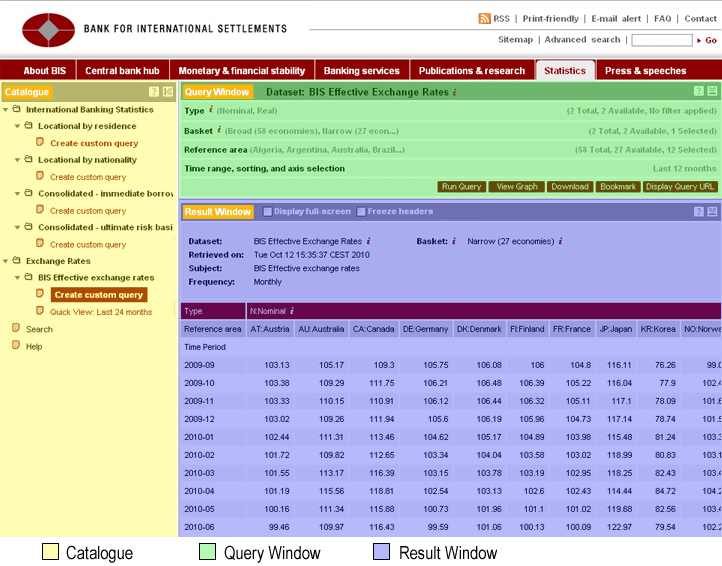722x566 pixels.
Task: Click the info icon after Narrow (27 economies)
Action: click(560, 241)
